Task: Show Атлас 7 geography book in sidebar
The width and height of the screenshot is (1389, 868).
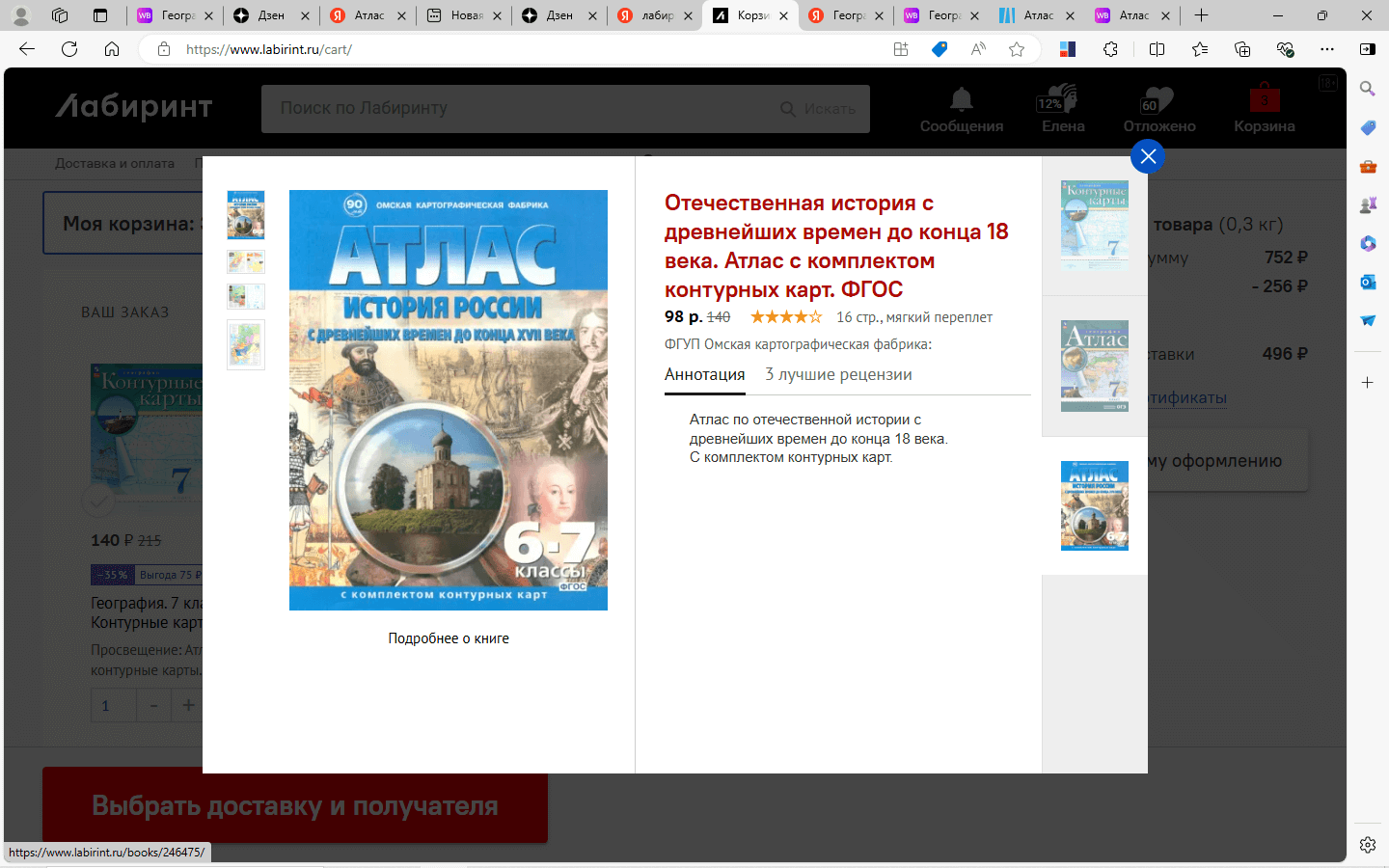Action: click(1095, 366)
